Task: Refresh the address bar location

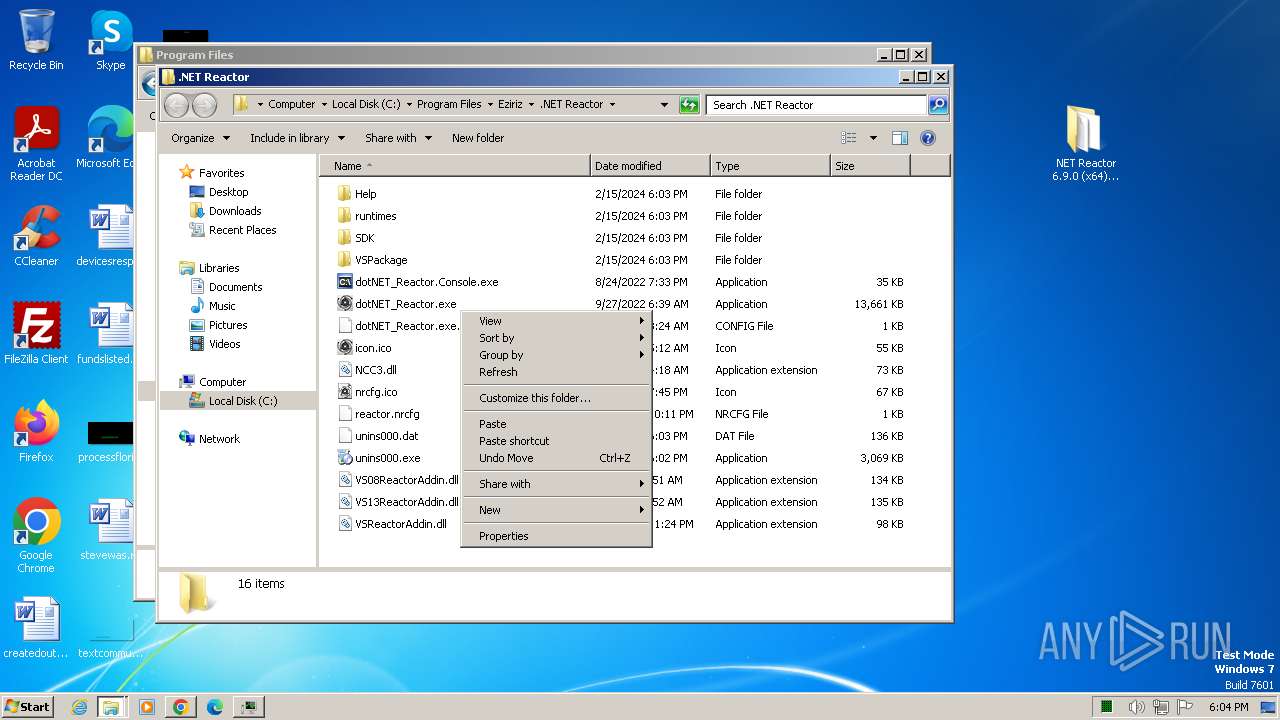Action: tap(689, 104)
